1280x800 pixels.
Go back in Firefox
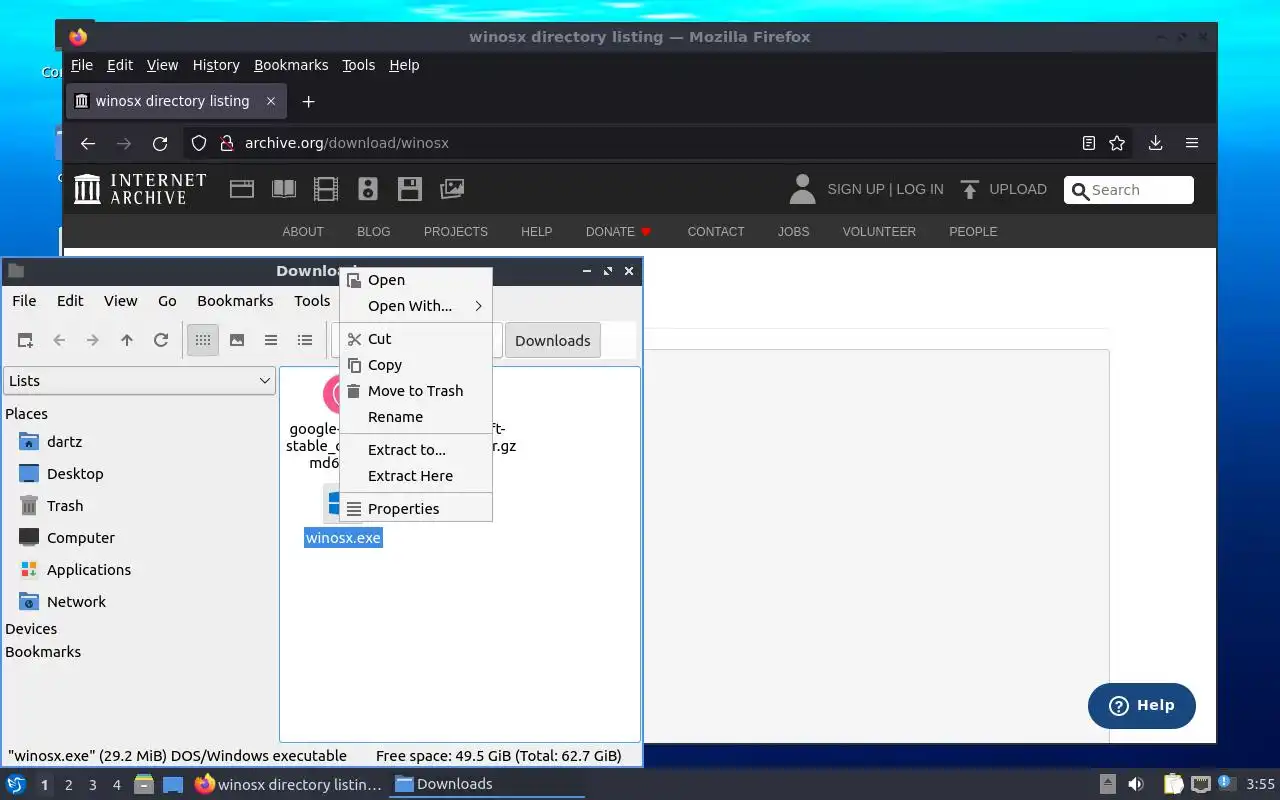[88, 143]
